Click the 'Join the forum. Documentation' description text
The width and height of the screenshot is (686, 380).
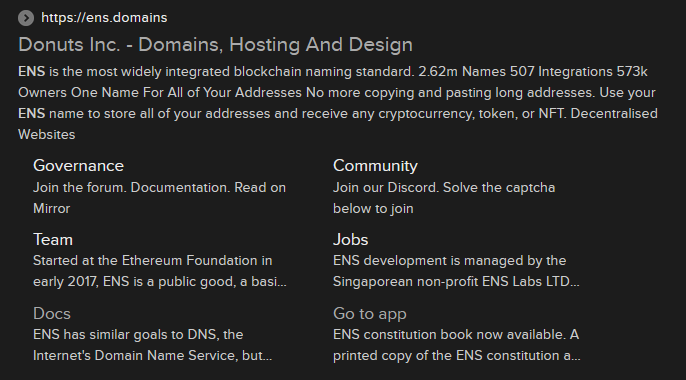click(159, 198)
